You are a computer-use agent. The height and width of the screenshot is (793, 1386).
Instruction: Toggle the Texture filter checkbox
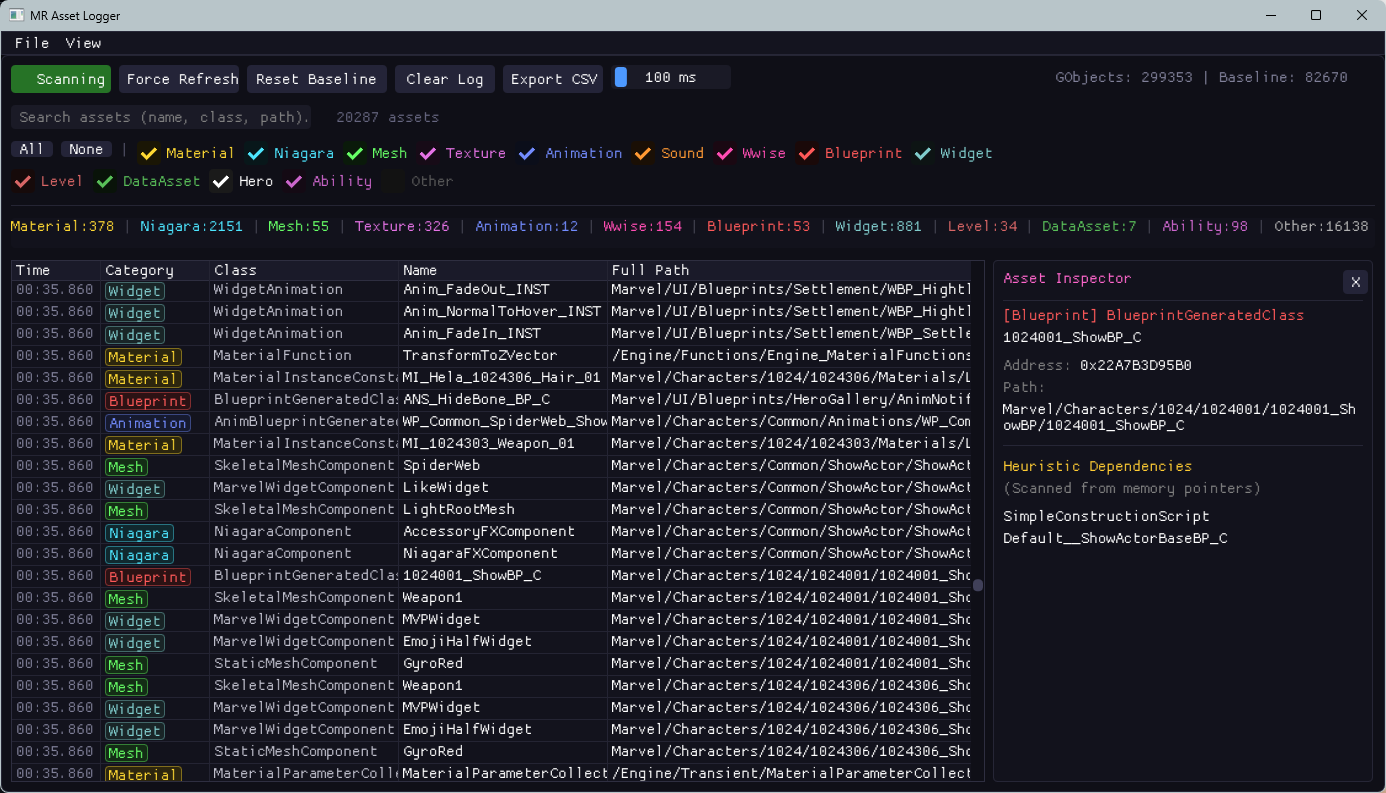tap(429, 153)
